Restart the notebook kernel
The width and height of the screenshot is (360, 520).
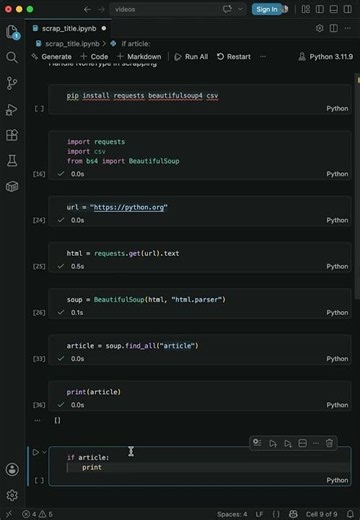click(234, 57)
